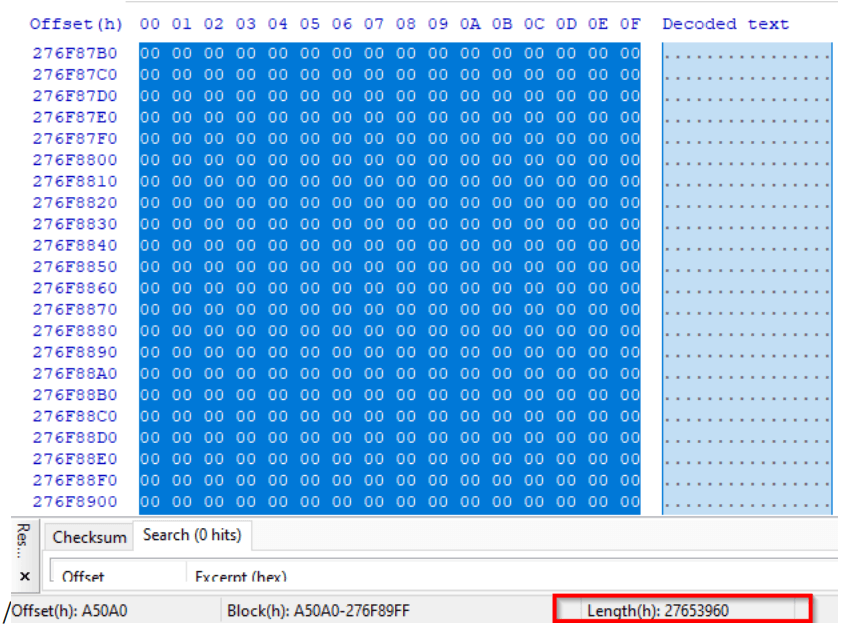Click the 00 column header
The height and width of the screenshot is (626, 841).
coord(150,24)
